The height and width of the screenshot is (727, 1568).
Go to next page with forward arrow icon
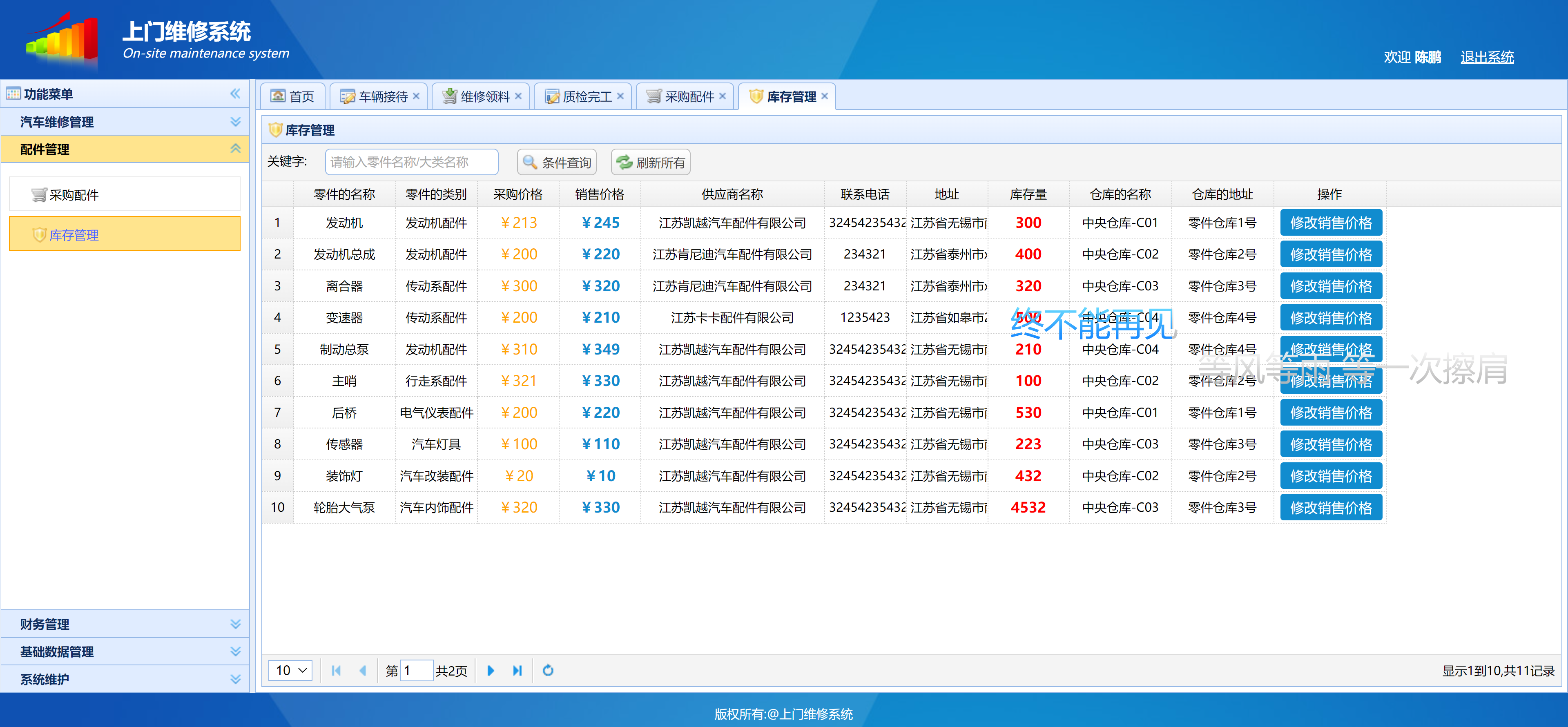491,670
